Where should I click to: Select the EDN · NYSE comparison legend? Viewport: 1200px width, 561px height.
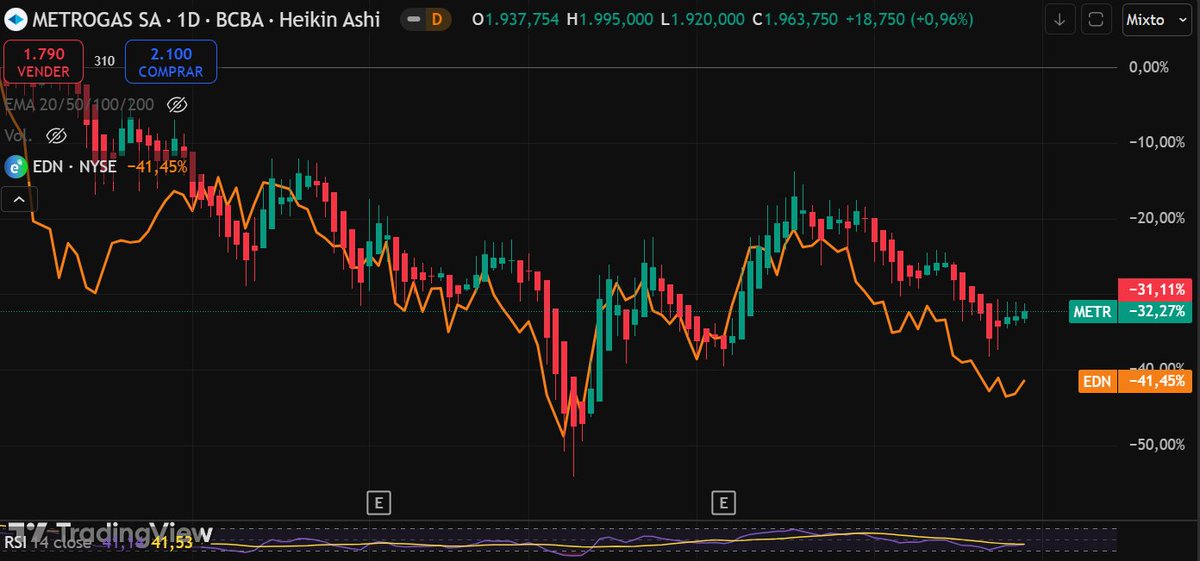(75, 167)
